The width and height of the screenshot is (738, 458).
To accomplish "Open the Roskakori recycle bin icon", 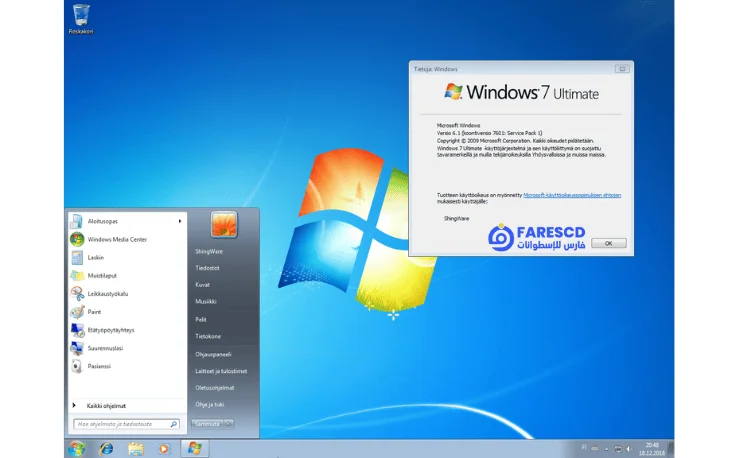I will pyautogui.click(x=81, y=19).
